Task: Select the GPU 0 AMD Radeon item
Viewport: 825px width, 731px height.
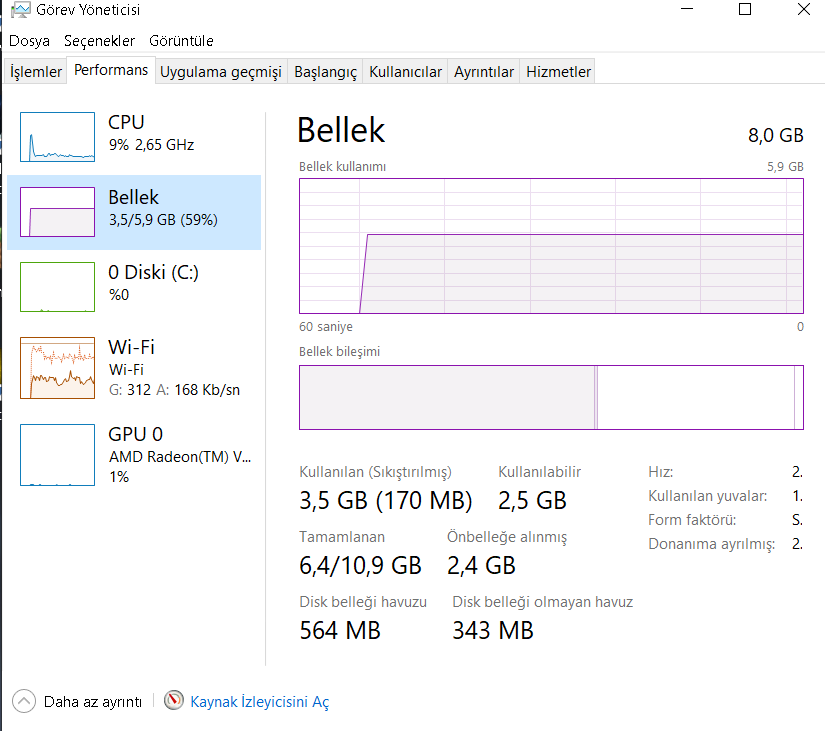Action: click(x=134, y=455)
